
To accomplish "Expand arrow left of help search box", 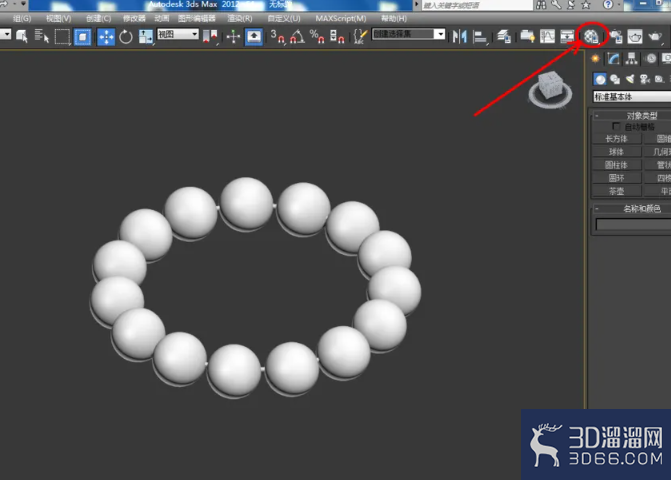I will [416, 5].
